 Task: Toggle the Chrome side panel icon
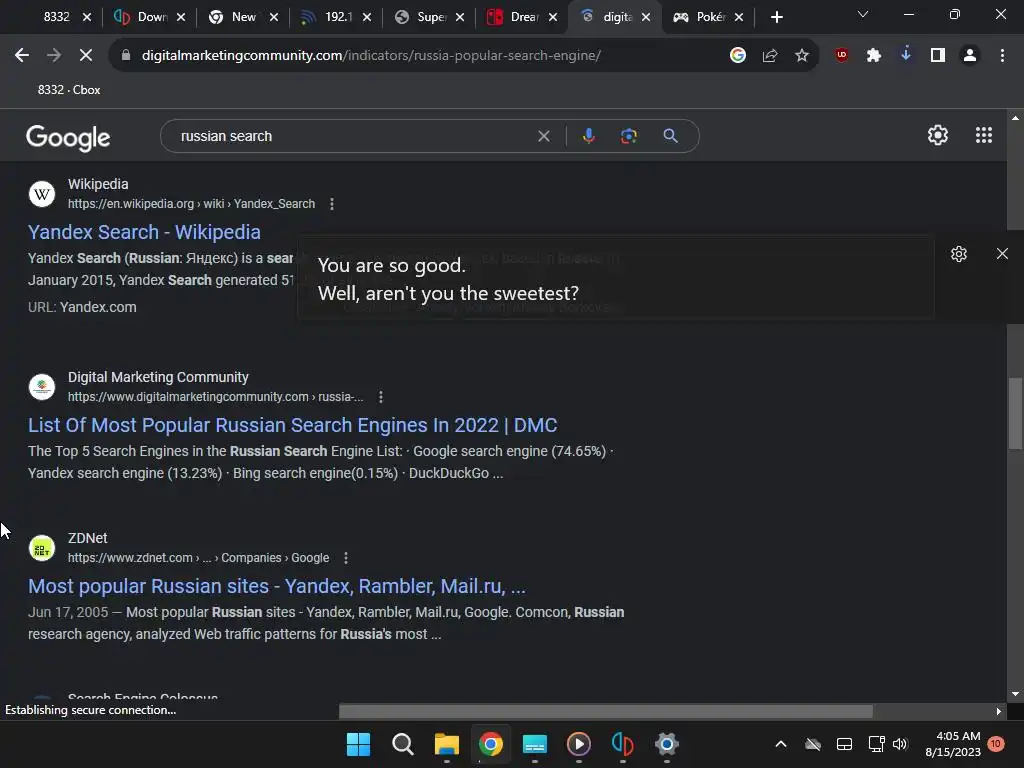coord(938,56)
